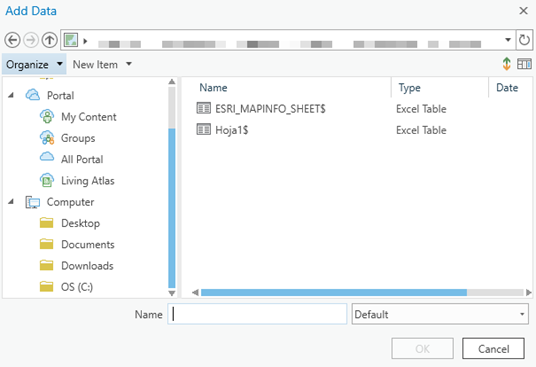Screen dimensions: 536x367
Task: Expand the path breadcrumb arrow
Action: point(85,41)
